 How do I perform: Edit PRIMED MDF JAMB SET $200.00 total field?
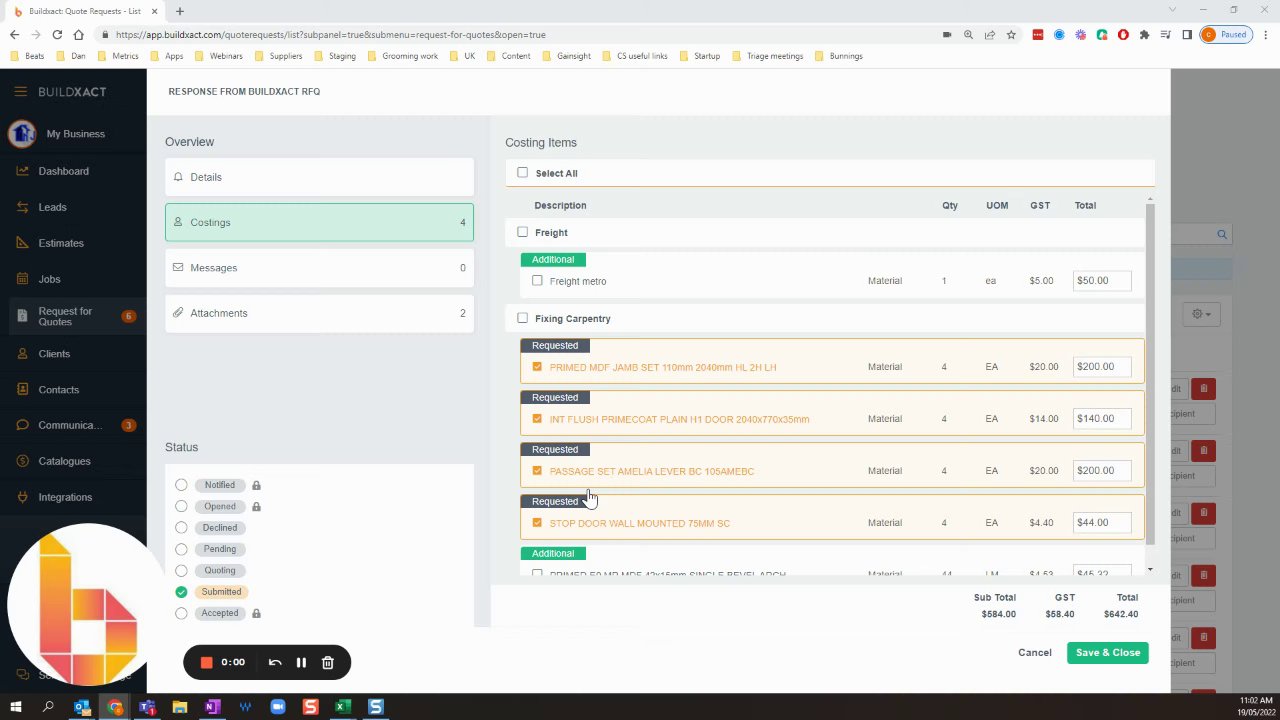tap(1102, 367)
